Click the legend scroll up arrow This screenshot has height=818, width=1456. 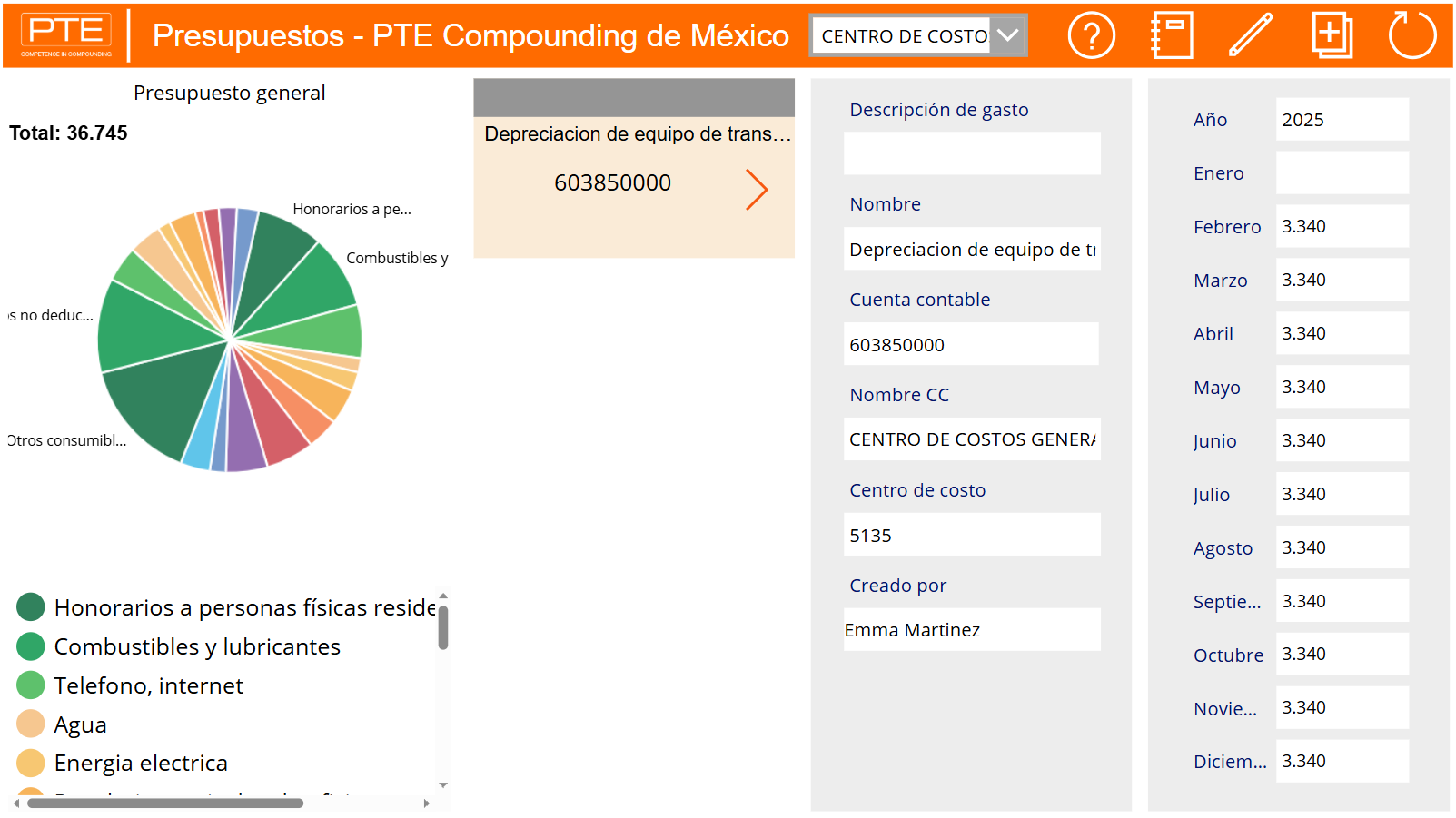[x=443, y=596]
